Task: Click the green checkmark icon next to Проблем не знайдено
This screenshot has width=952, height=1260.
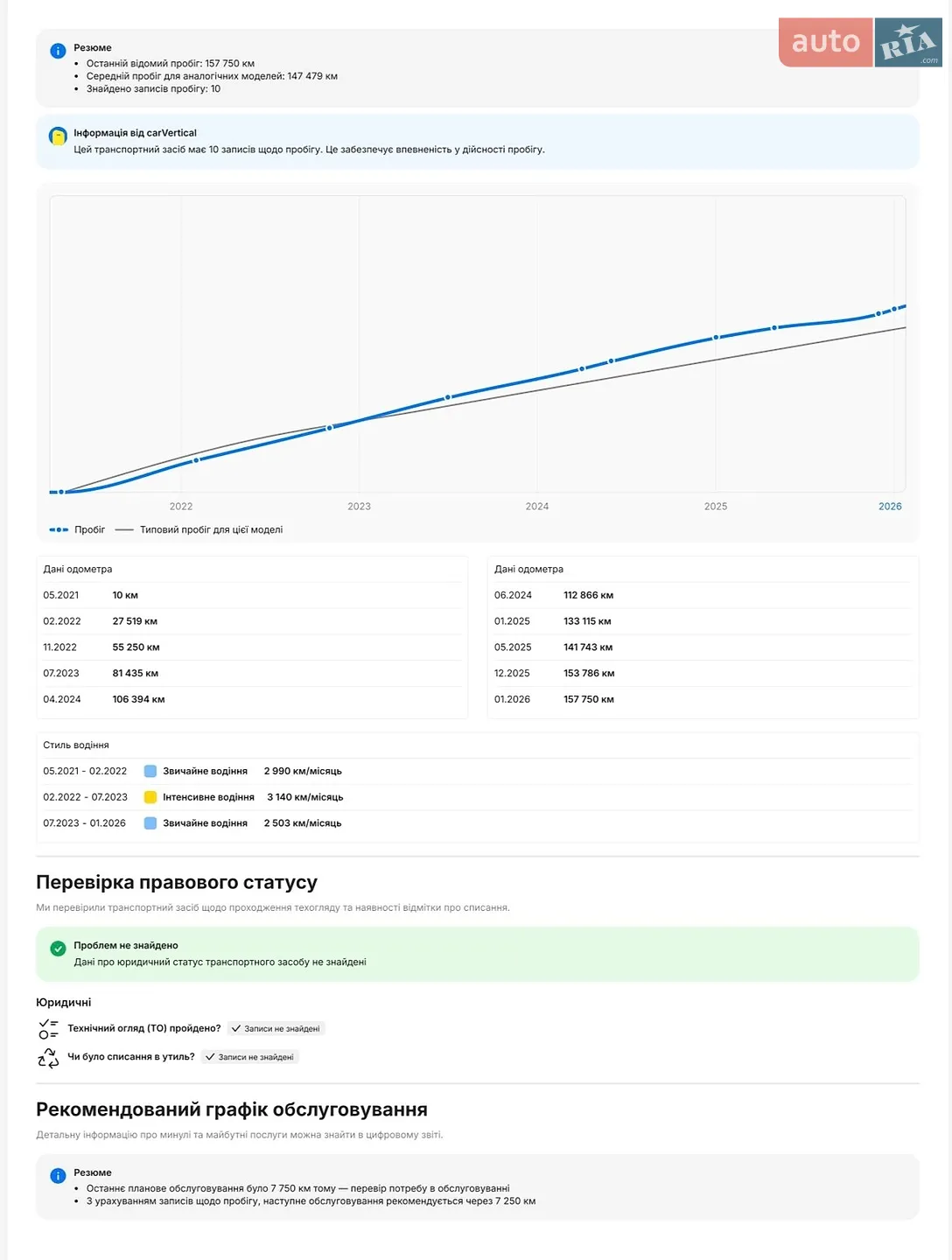Action: pos(58,948)
